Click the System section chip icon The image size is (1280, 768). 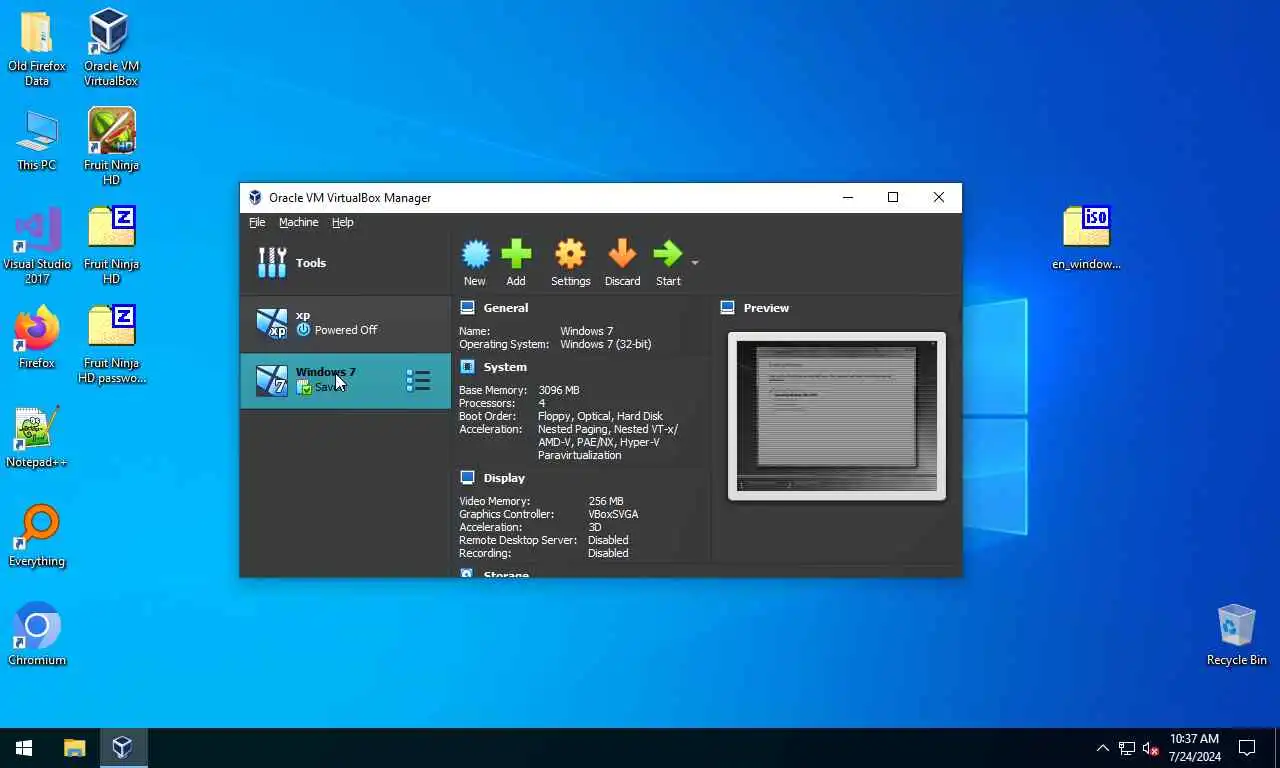click(467, 367)
